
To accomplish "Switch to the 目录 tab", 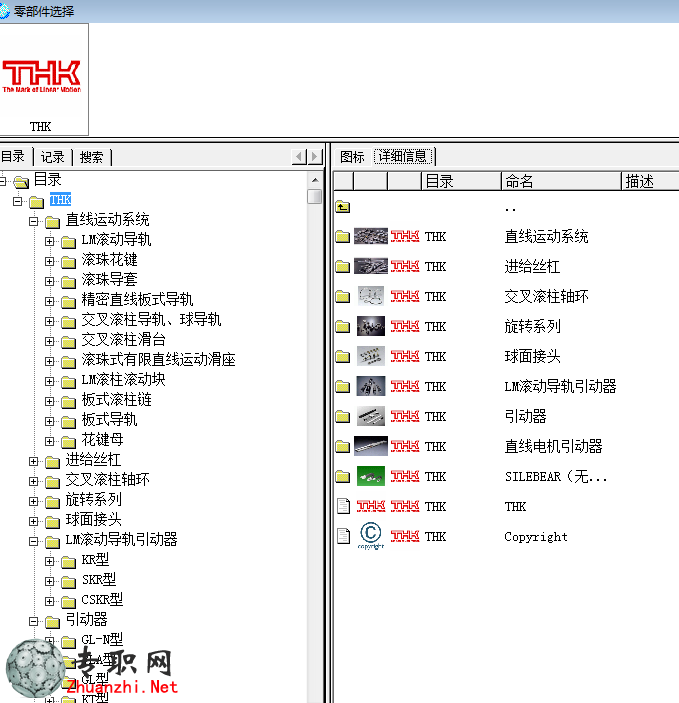I will pyautogui.click(x=13, y=156).
